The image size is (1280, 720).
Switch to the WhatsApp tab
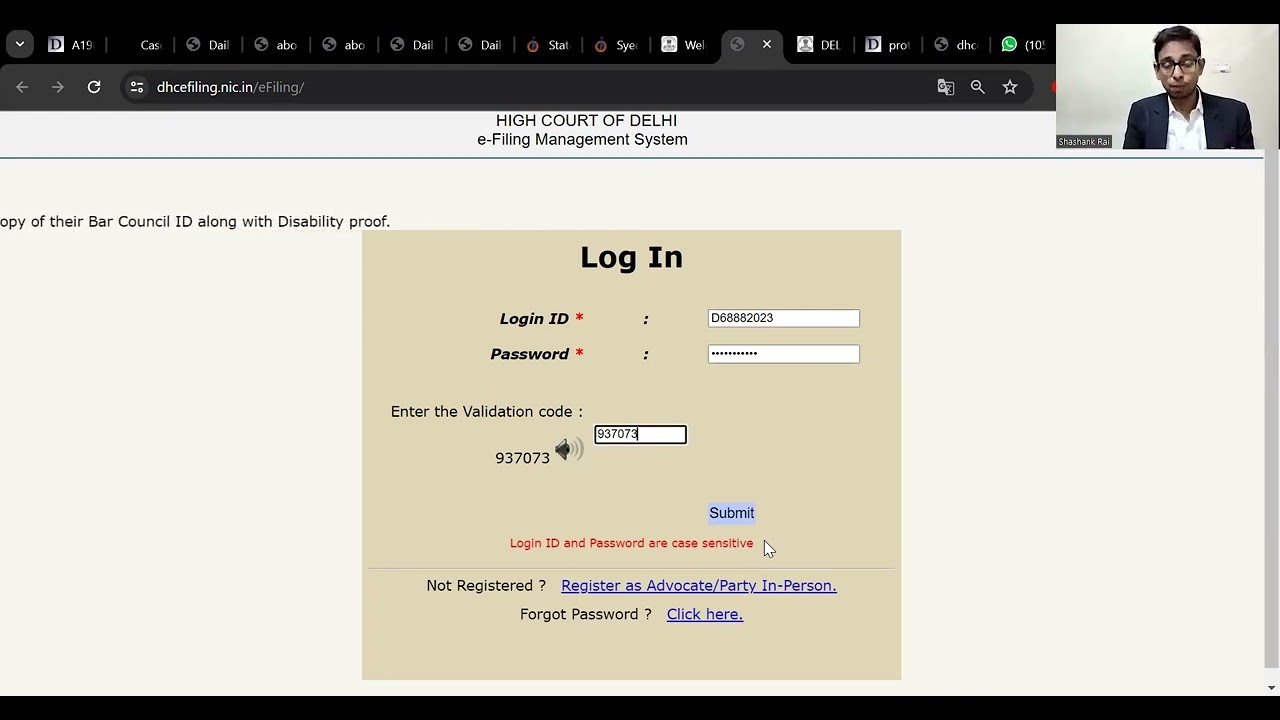pos(1023,44)
